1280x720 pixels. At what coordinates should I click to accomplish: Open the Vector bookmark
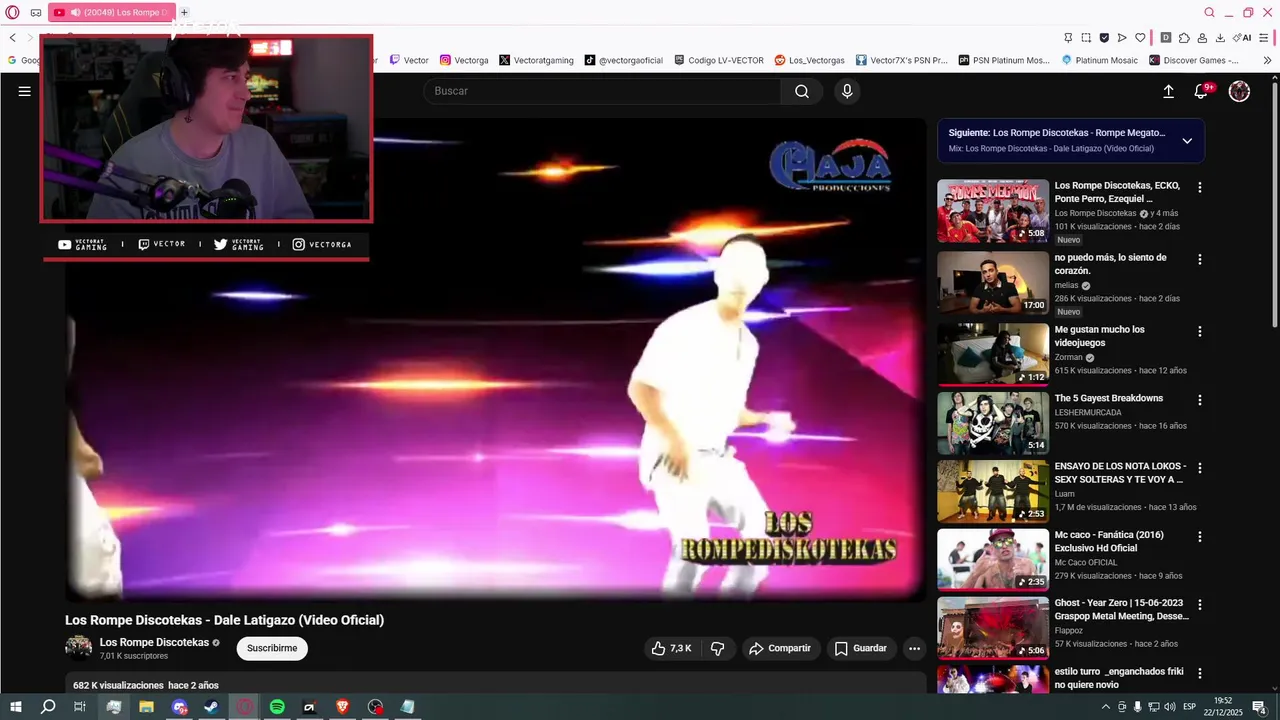[x=409, y=60]
